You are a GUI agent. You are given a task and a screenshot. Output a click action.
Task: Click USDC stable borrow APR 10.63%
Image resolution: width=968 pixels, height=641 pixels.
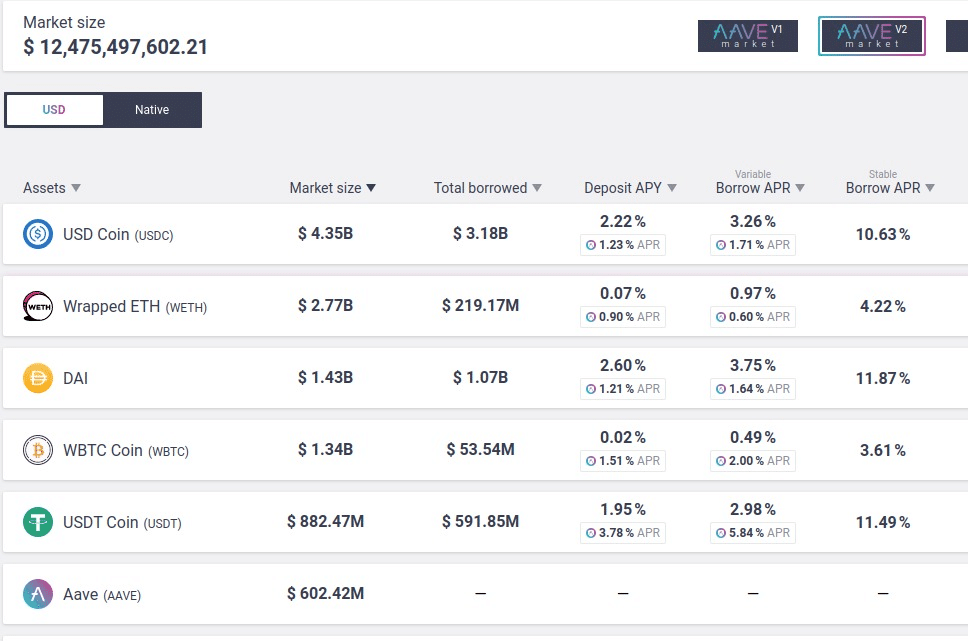[883, 234]
